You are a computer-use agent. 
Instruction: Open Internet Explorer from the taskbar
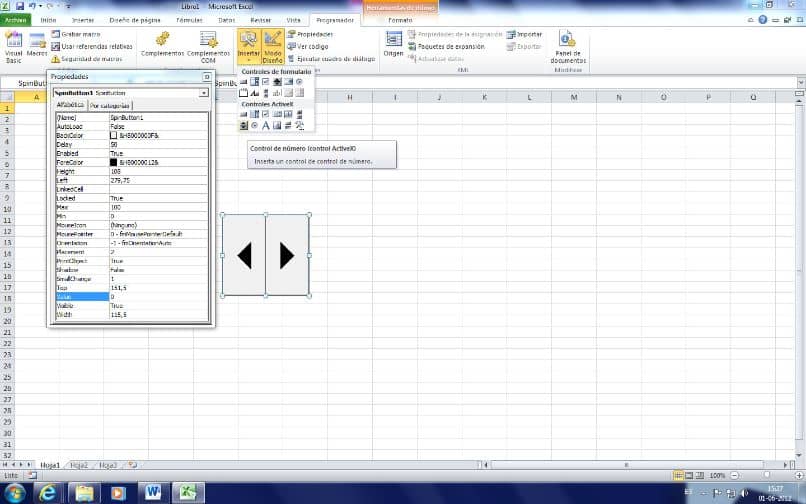[x=48, y=493]
